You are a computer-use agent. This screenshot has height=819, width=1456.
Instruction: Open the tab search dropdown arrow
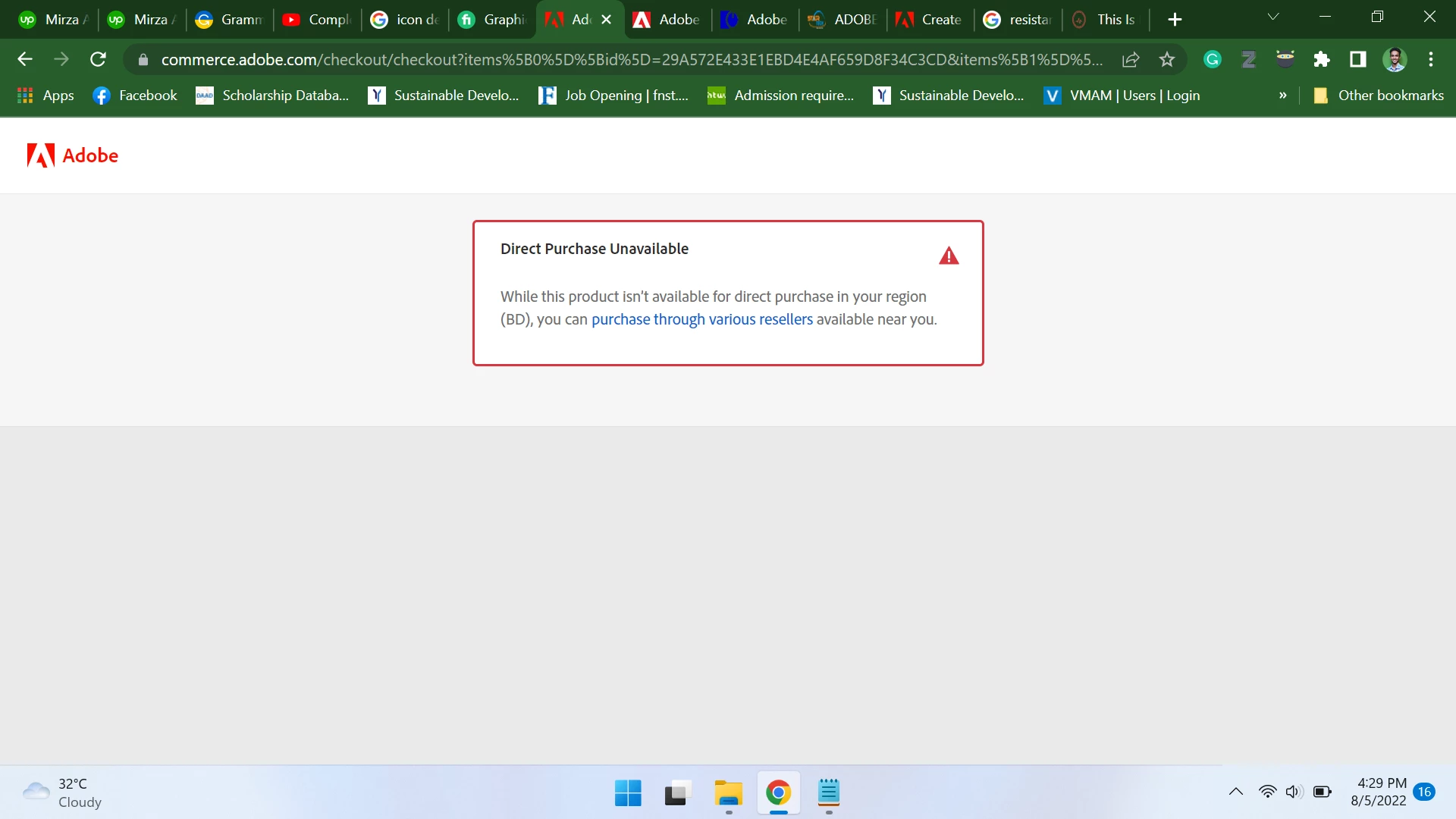click(1273, 17)
